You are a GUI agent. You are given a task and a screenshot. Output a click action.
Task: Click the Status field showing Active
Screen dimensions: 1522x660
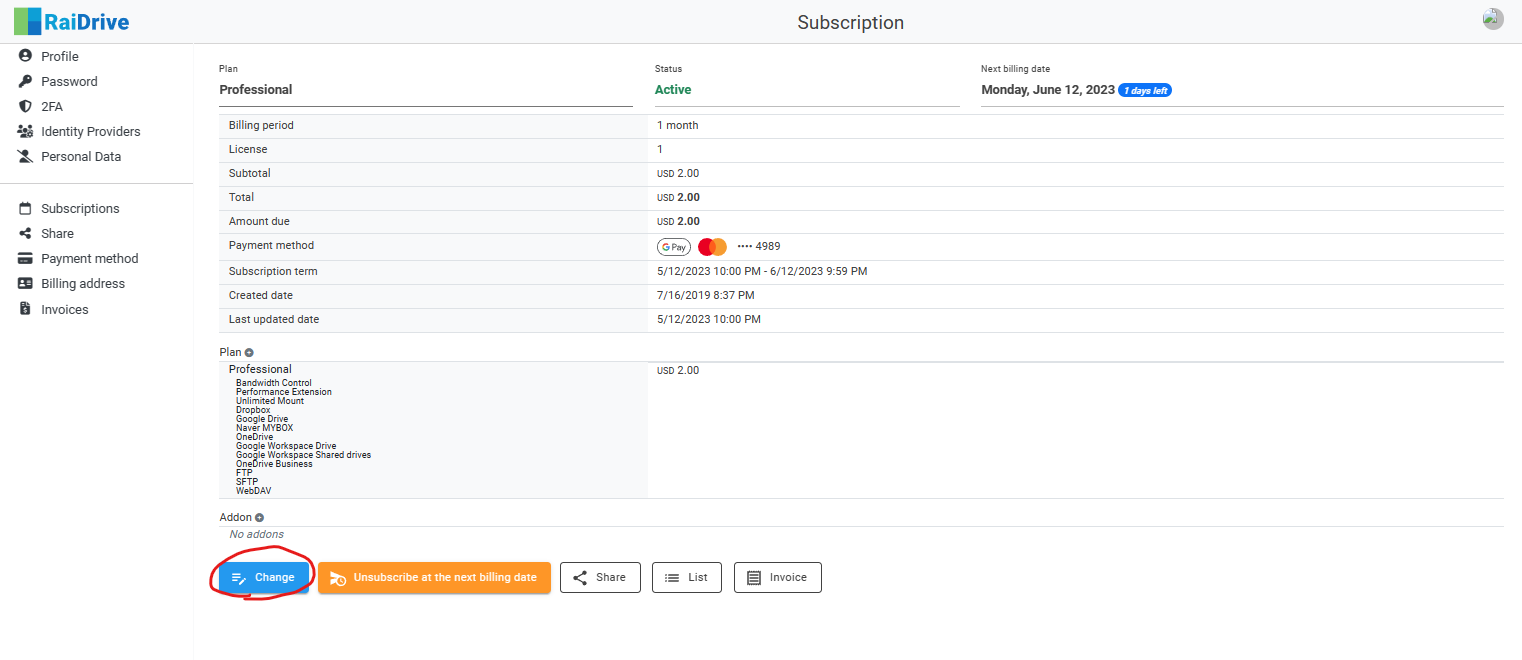pos(807,90)
